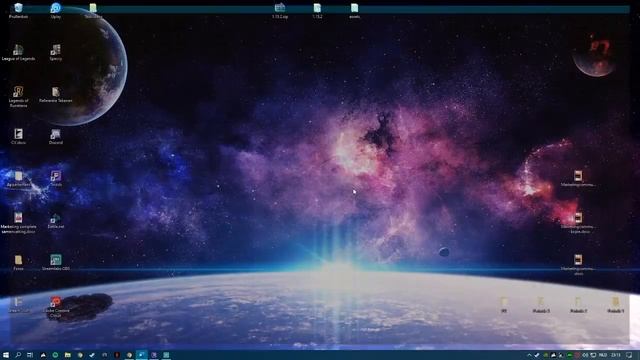This screenshot has height=360, width=640.
Task: Open Task View from taskbar
Action: tap(30, 355)
